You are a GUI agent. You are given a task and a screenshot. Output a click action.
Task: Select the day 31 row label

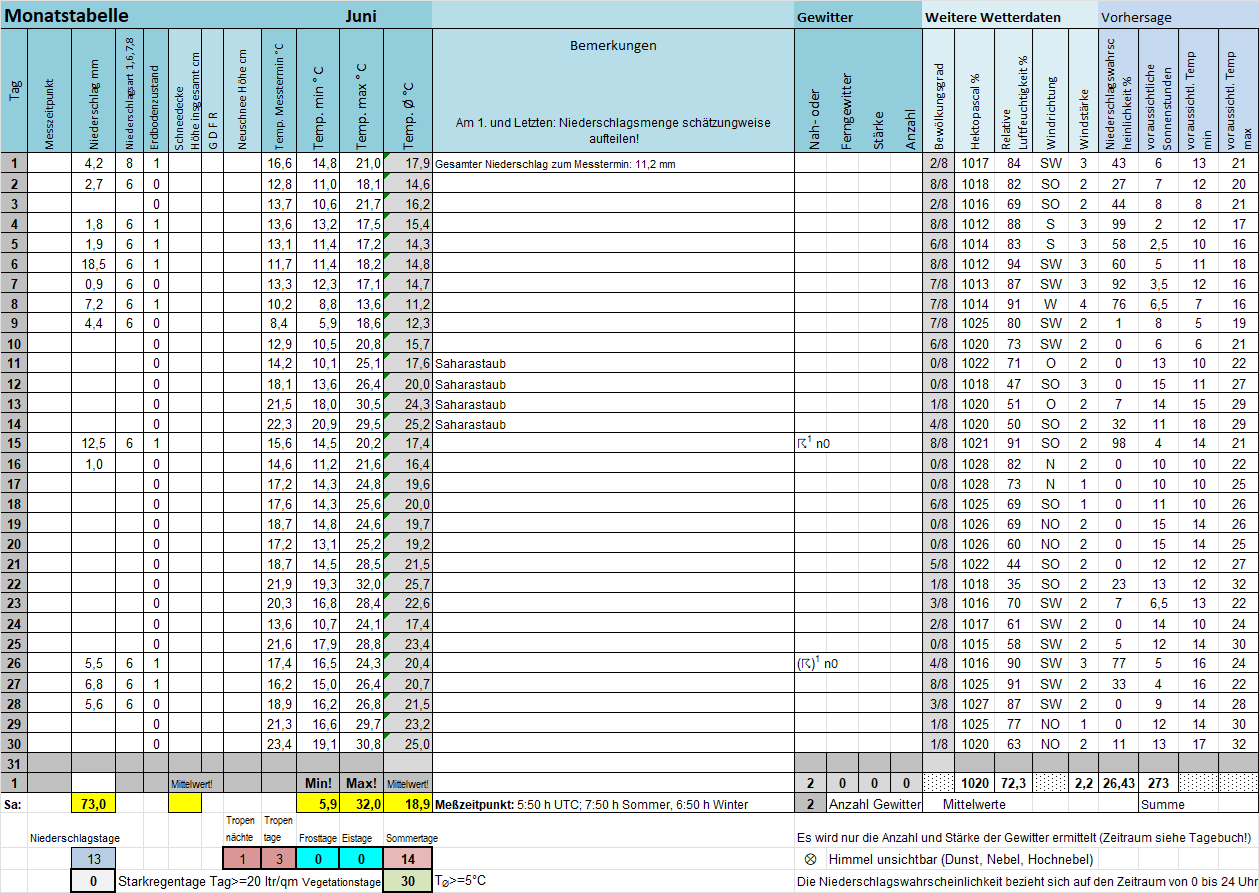(x=15, y=763)
